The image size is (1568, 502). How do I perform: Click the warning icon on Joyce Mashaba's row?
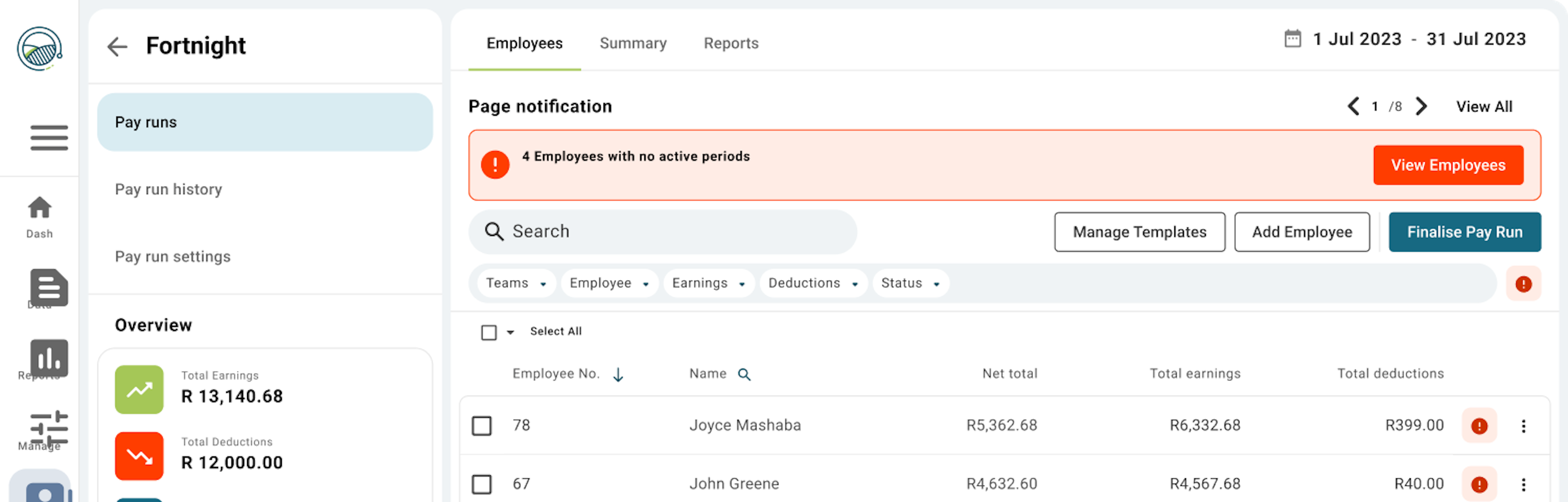coord(1479,426)
